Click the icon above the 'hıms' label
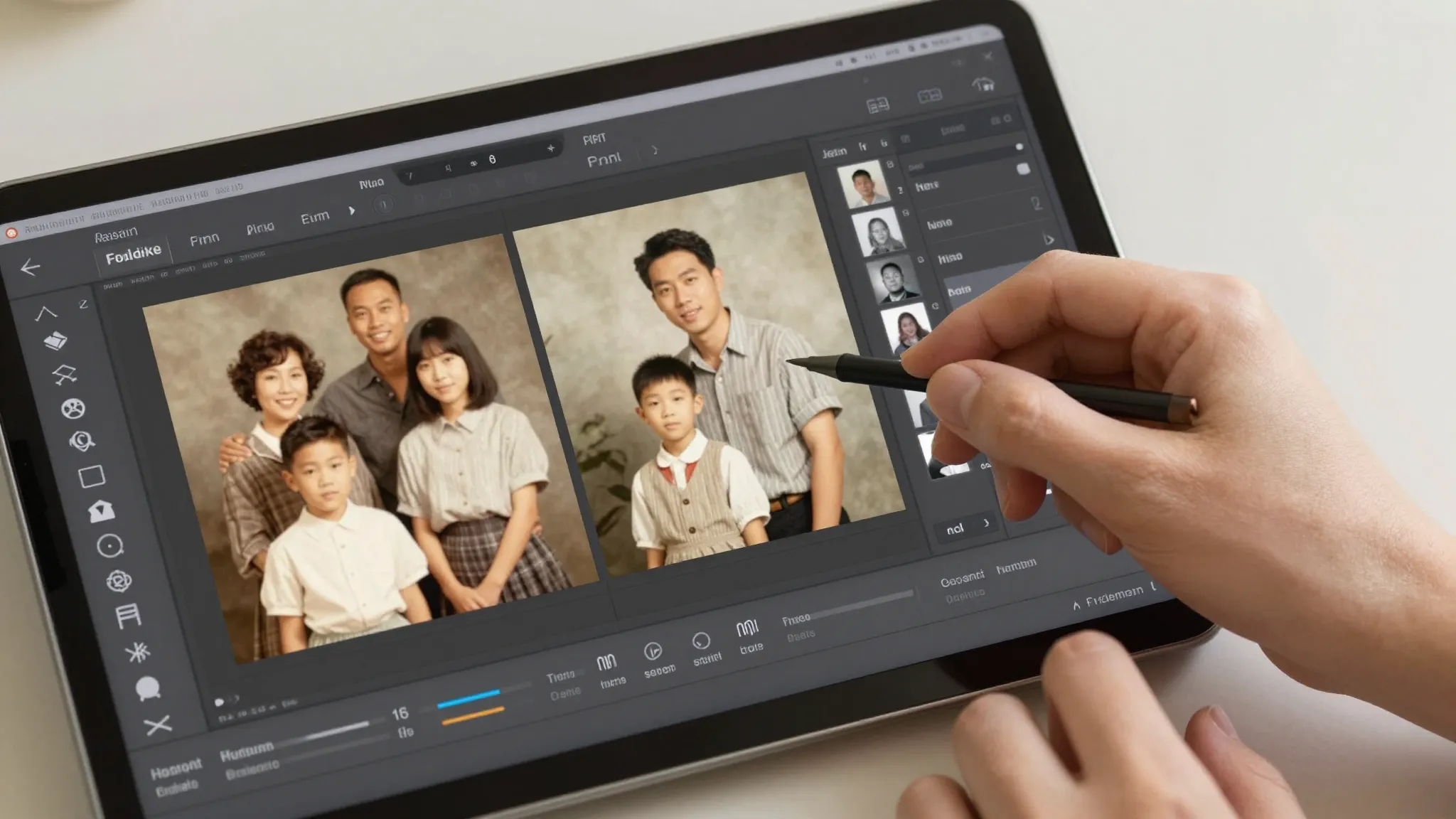 pos(606,663)
